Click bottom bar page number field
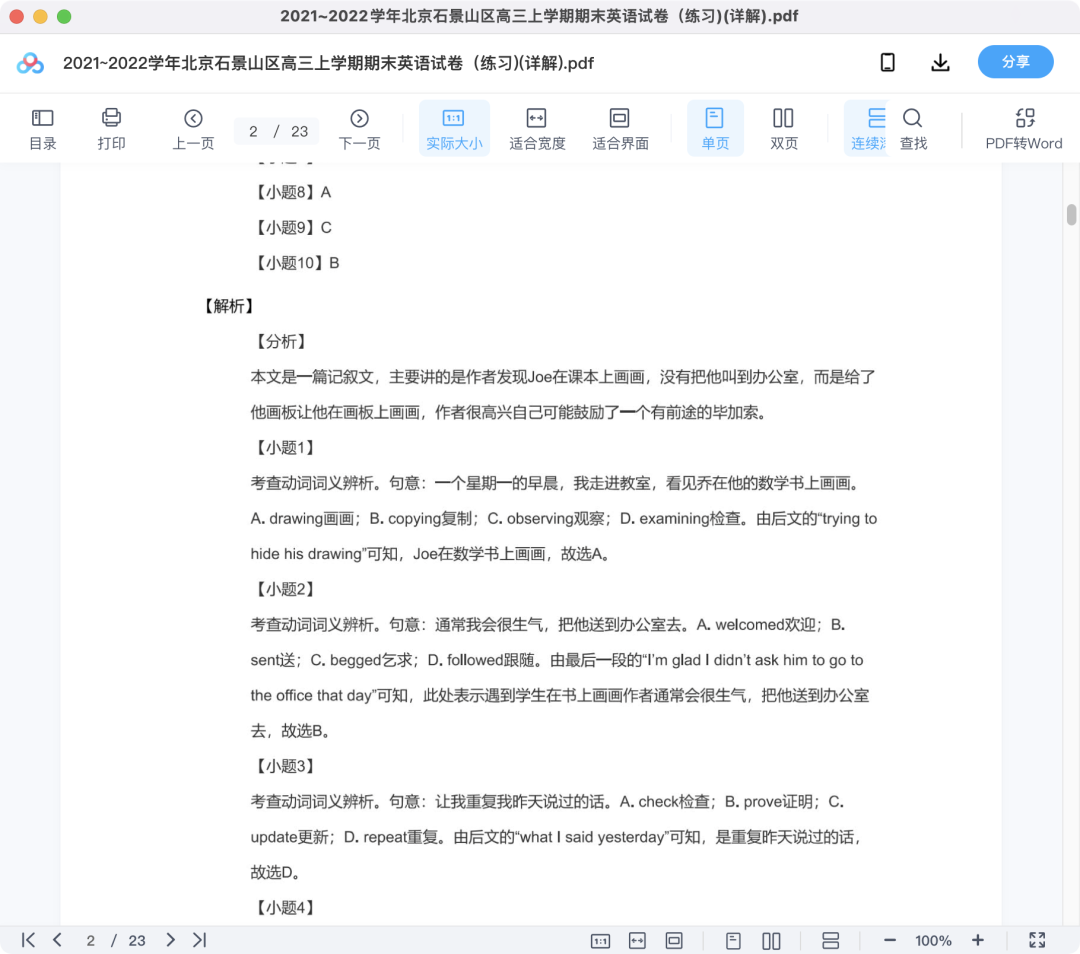 pyautogui.click(x=91, y=941)
